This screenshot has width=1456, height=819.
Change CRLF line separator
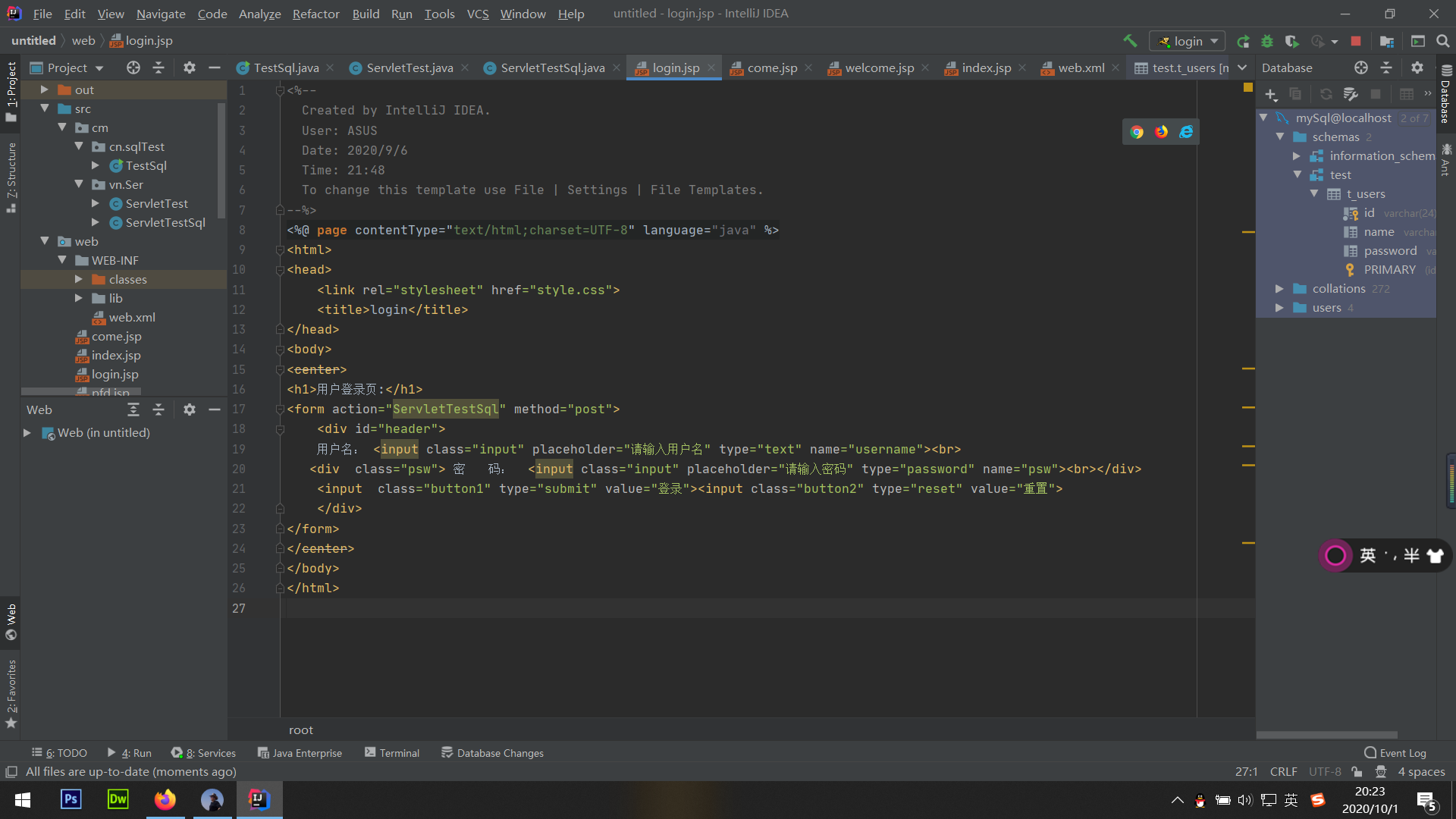pyautogui.click(x=1283, y=772)
